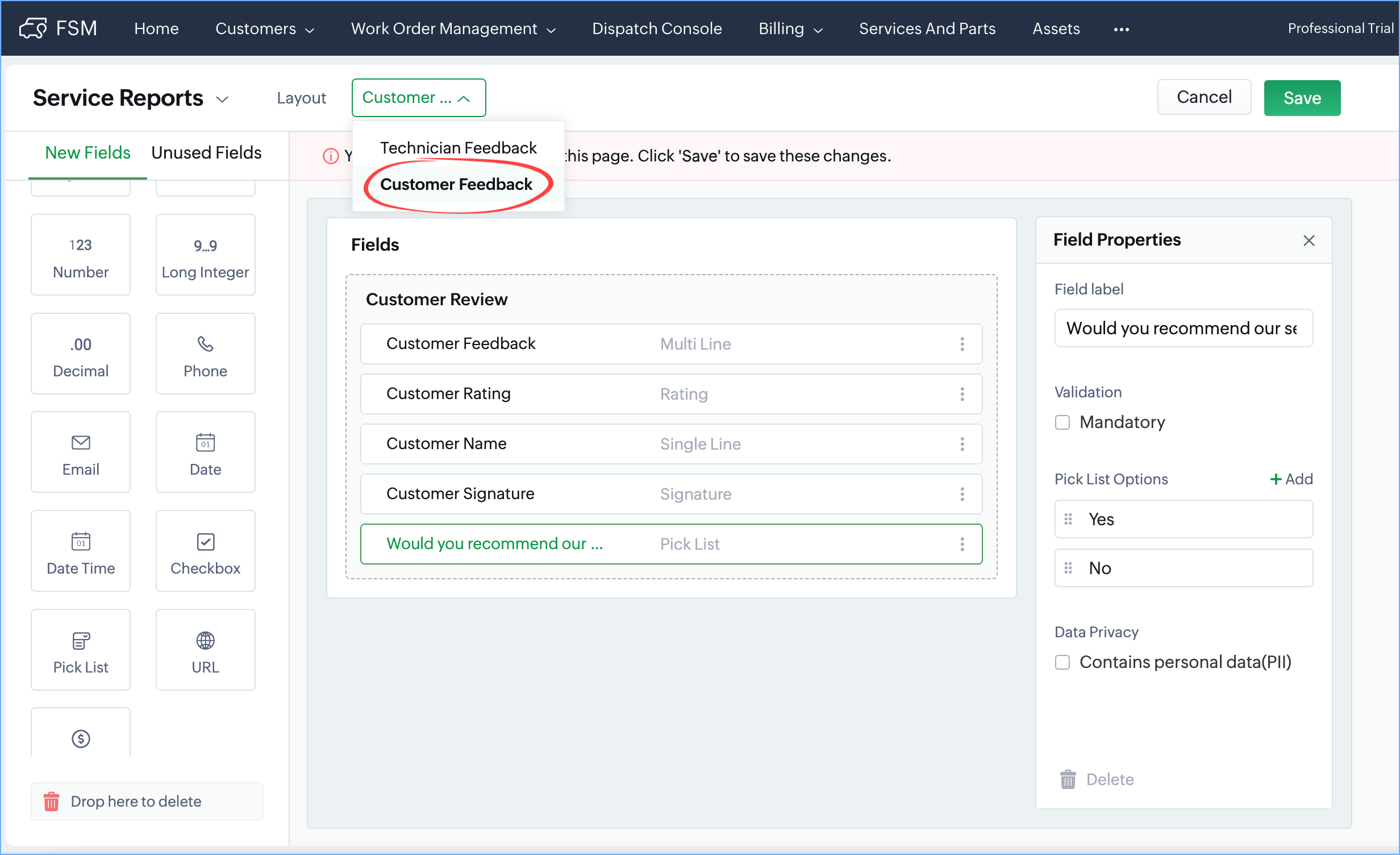Select the Checkbox field type tile

(x=205, y=550)
